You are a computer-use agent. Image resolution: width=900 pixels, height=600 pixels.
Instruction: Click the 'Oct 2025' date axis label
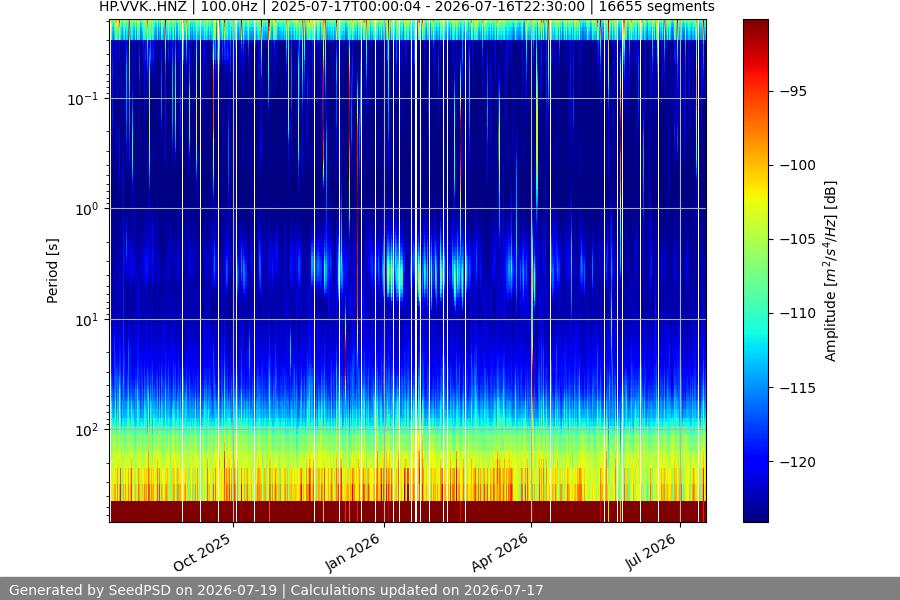202,552
